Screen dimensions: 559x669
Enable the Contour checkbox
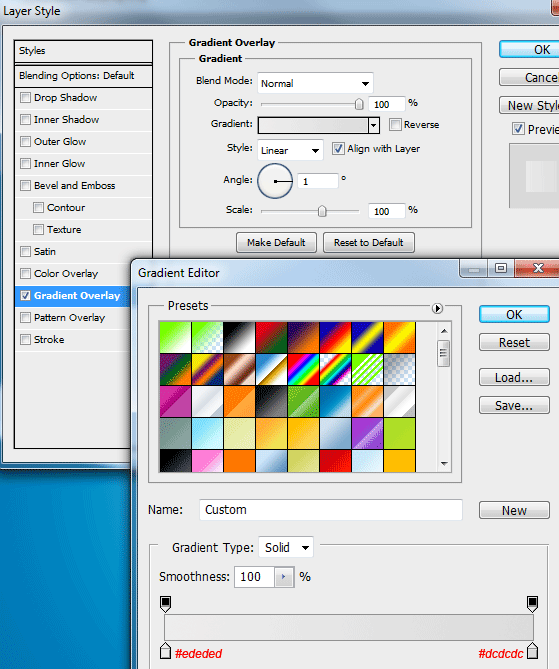tap(38, 207)
